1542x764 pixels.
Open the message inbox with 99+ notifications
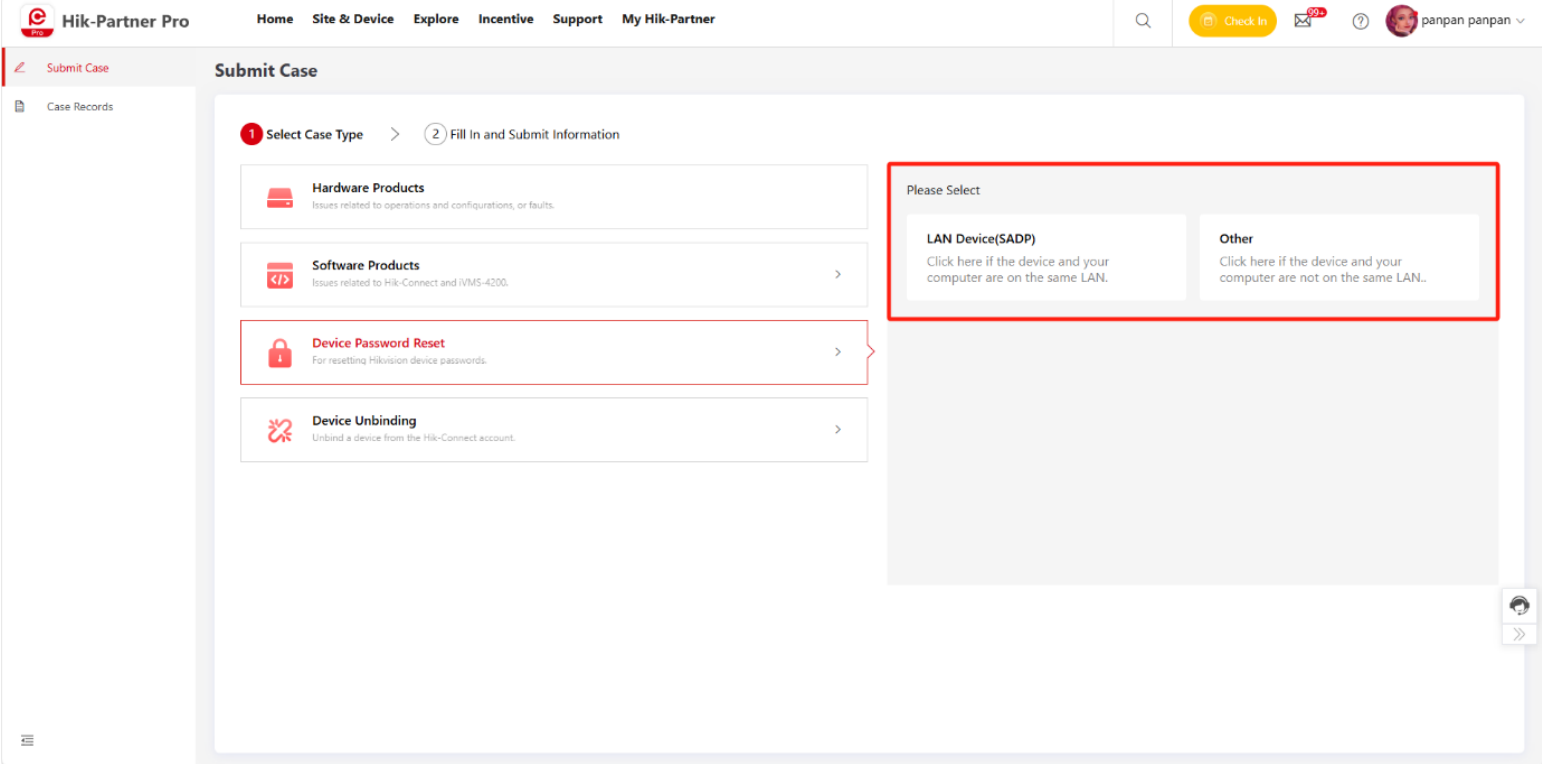click(x=1304, y=20)
